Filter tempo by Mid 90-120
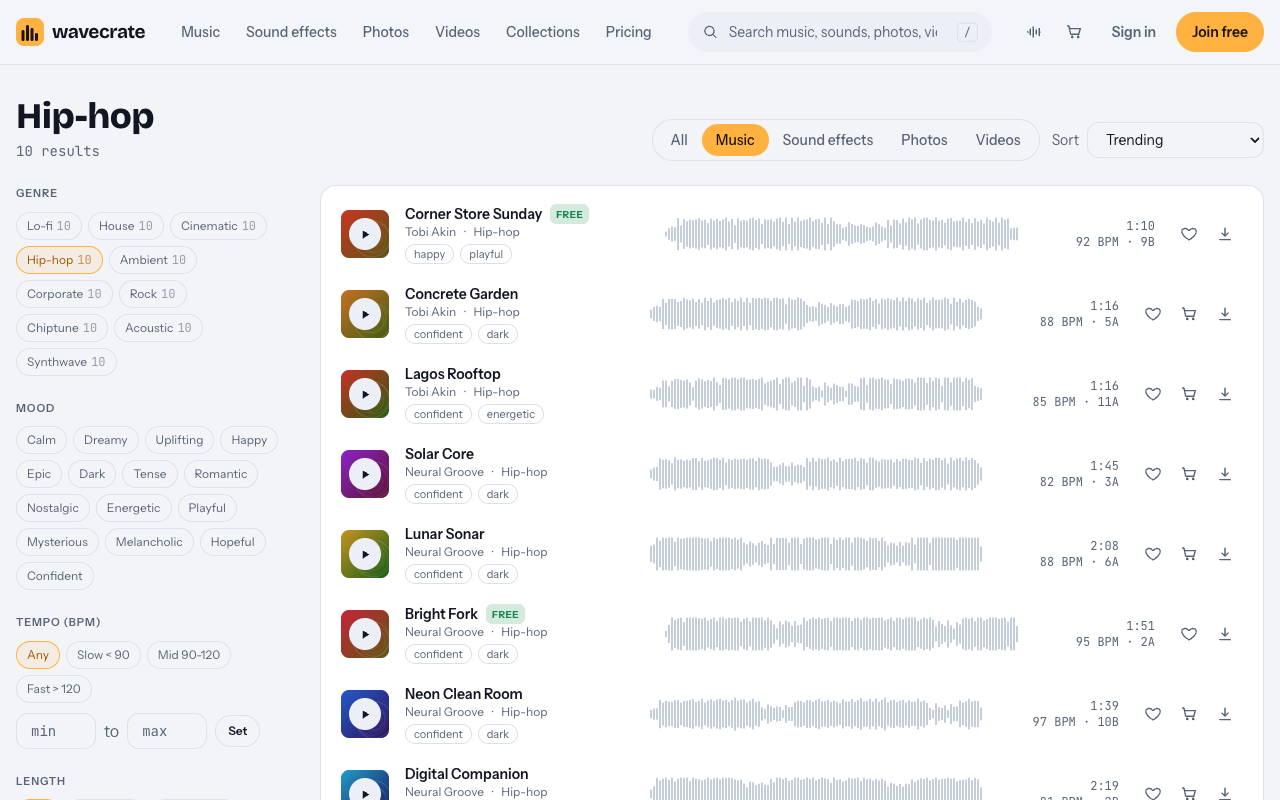This screenshot has width=1280, height=800. click(x=189, y=656)
